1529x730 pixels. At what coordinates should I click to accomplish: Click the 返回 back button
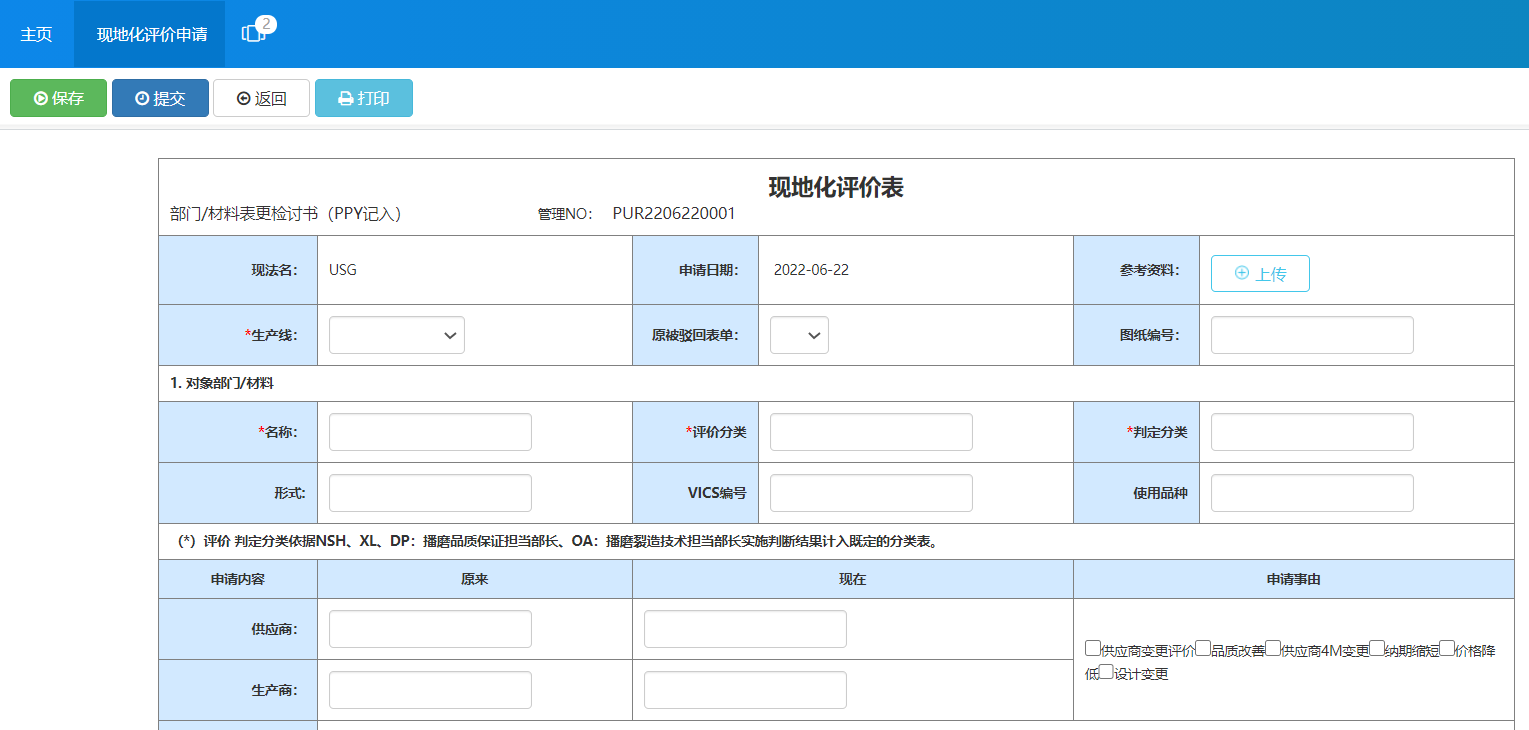click(261, 98)
